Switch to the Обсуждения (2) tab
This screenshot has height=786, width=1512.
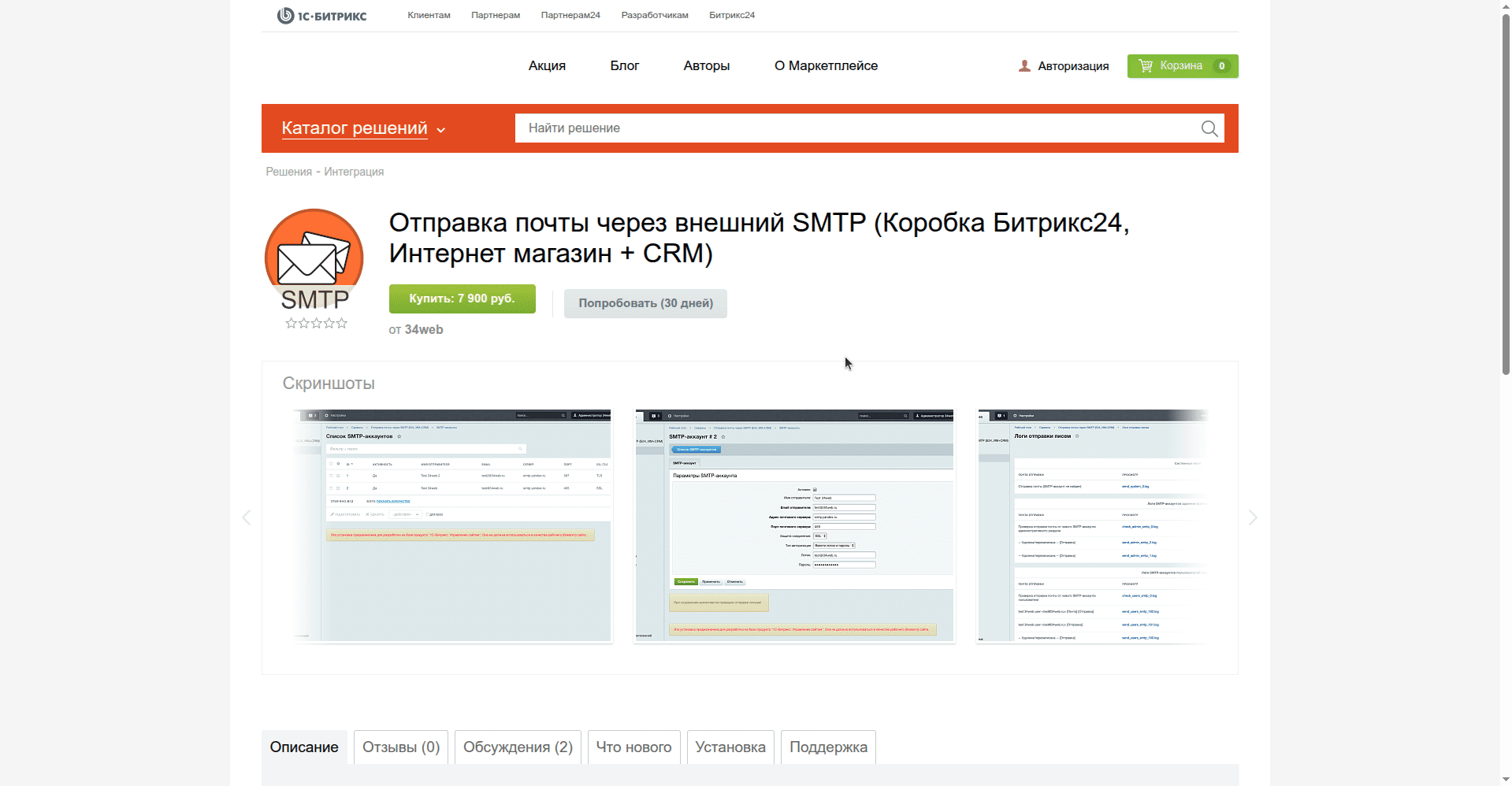click(x=518, y=747)
